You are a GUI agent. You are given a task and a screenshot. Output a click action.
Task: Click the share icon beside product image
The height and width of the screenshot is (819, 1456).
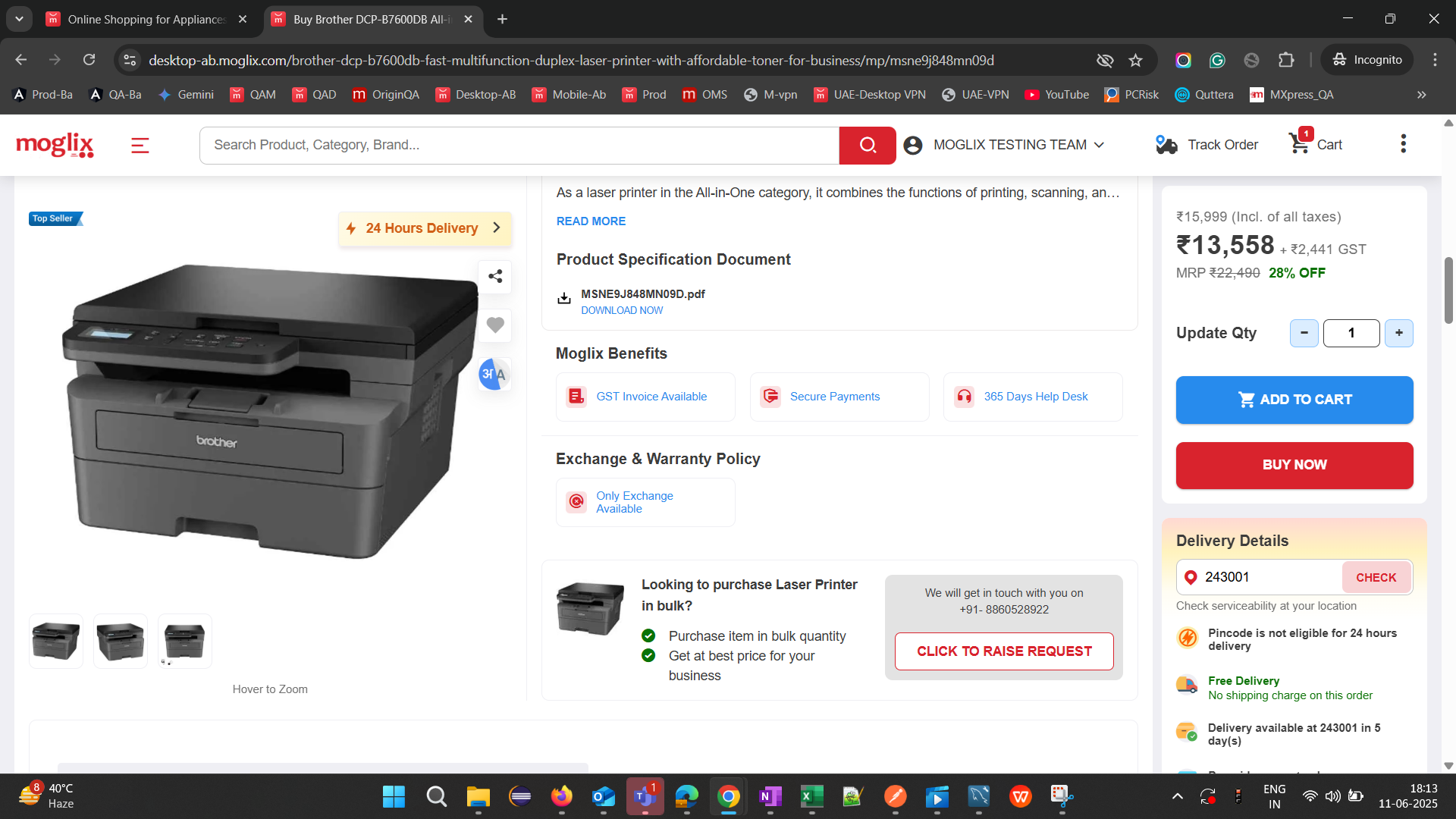(495, 277)
